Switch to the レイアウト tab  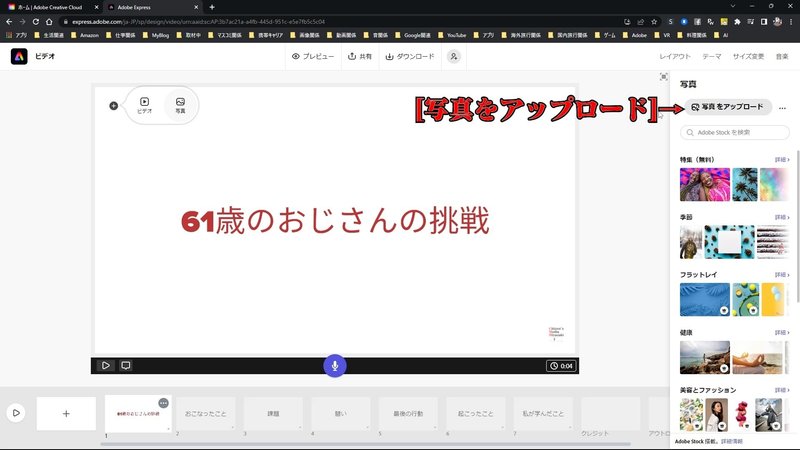click(674, 56)
